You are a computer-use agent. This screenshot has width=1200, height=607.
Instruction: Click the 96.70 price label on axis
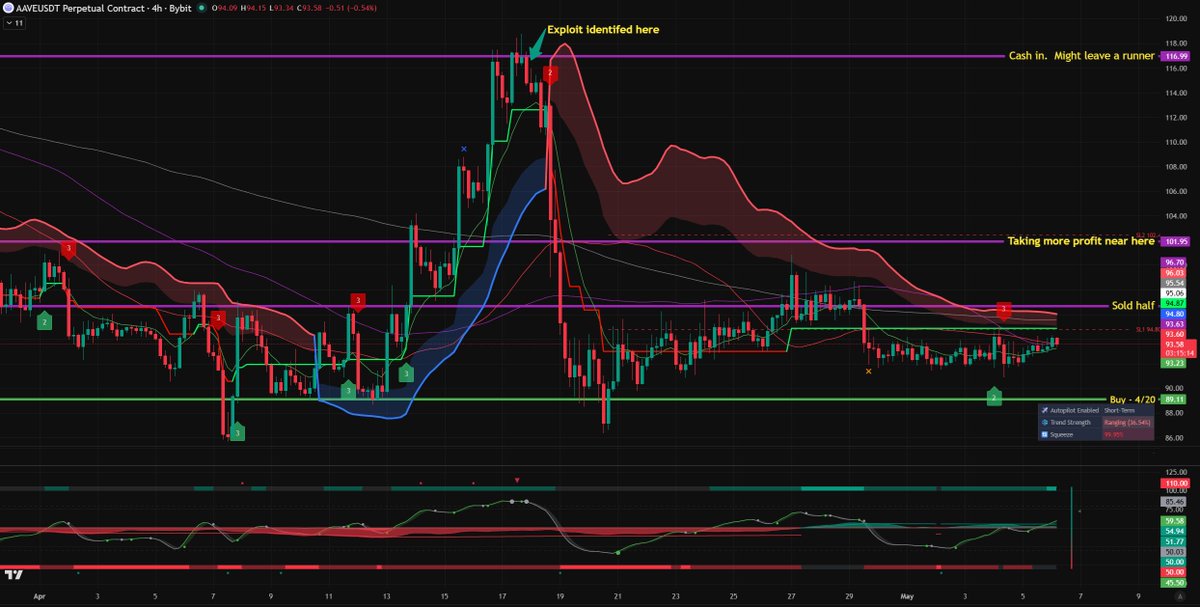click(1174, 262)
